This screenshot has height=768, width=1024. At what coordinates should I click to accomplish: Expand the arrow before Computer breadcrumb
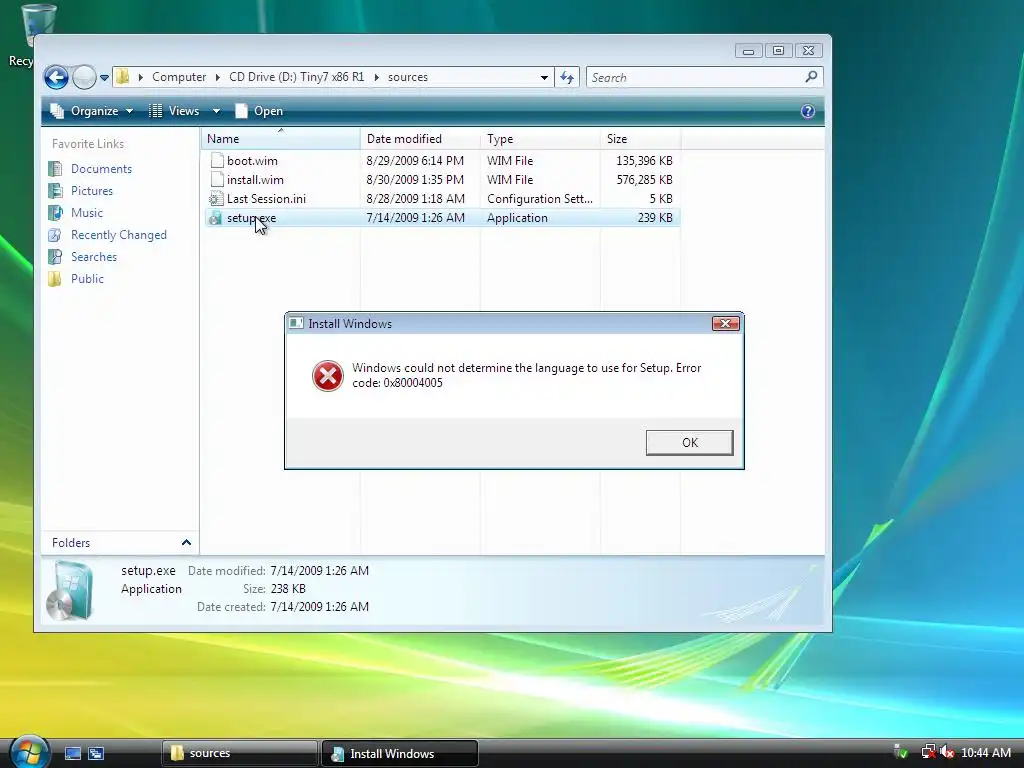coord(140,77)
